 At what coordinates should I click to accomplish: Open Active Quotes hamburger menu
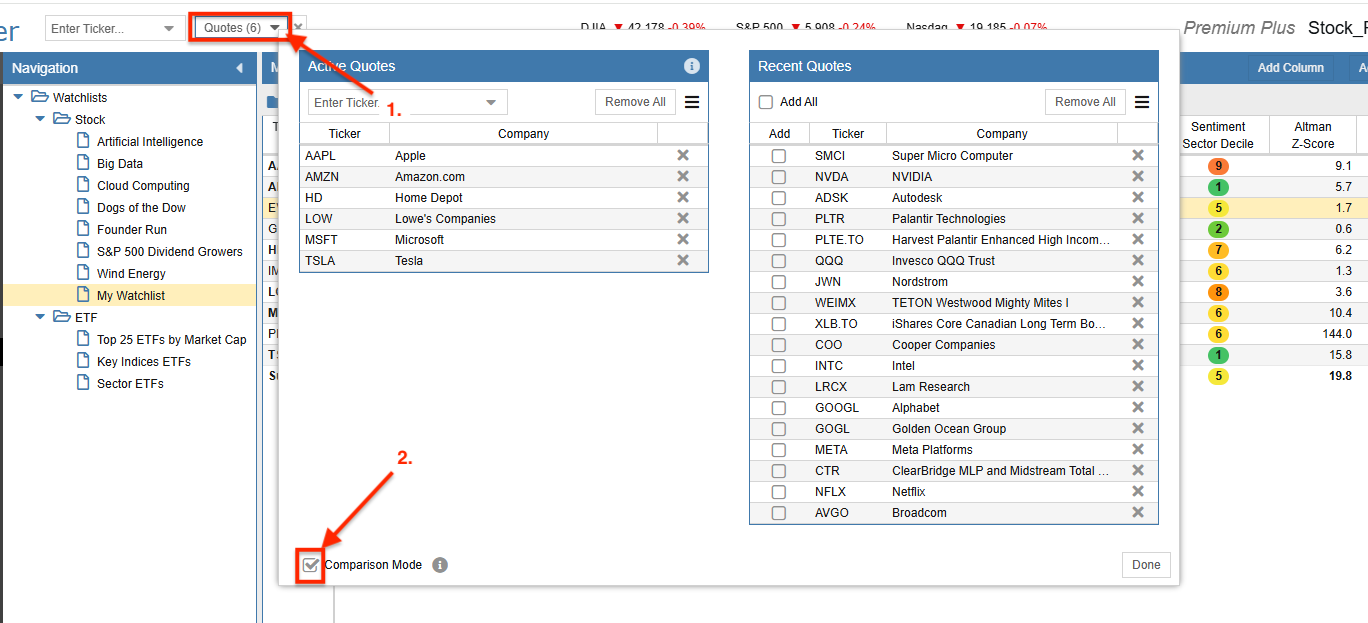pos(692,102)
